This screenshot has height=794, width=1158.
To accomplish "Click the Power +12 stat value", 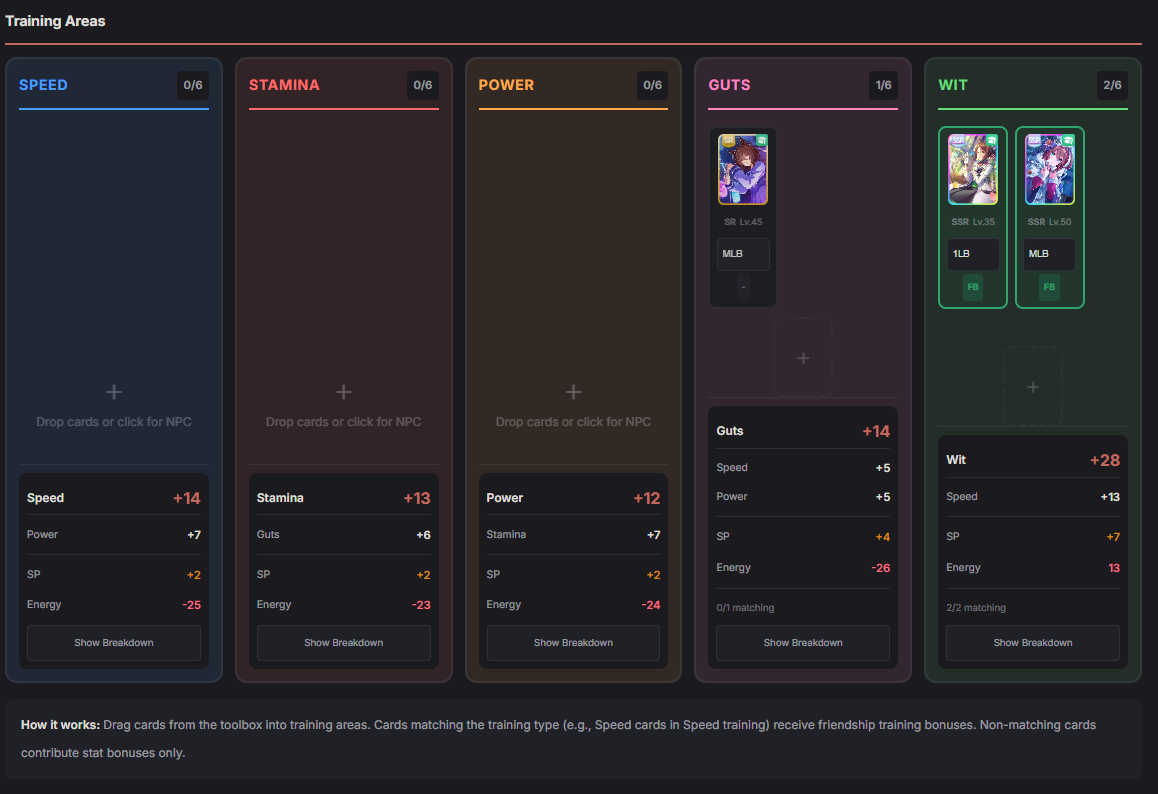I will point(646,499).
